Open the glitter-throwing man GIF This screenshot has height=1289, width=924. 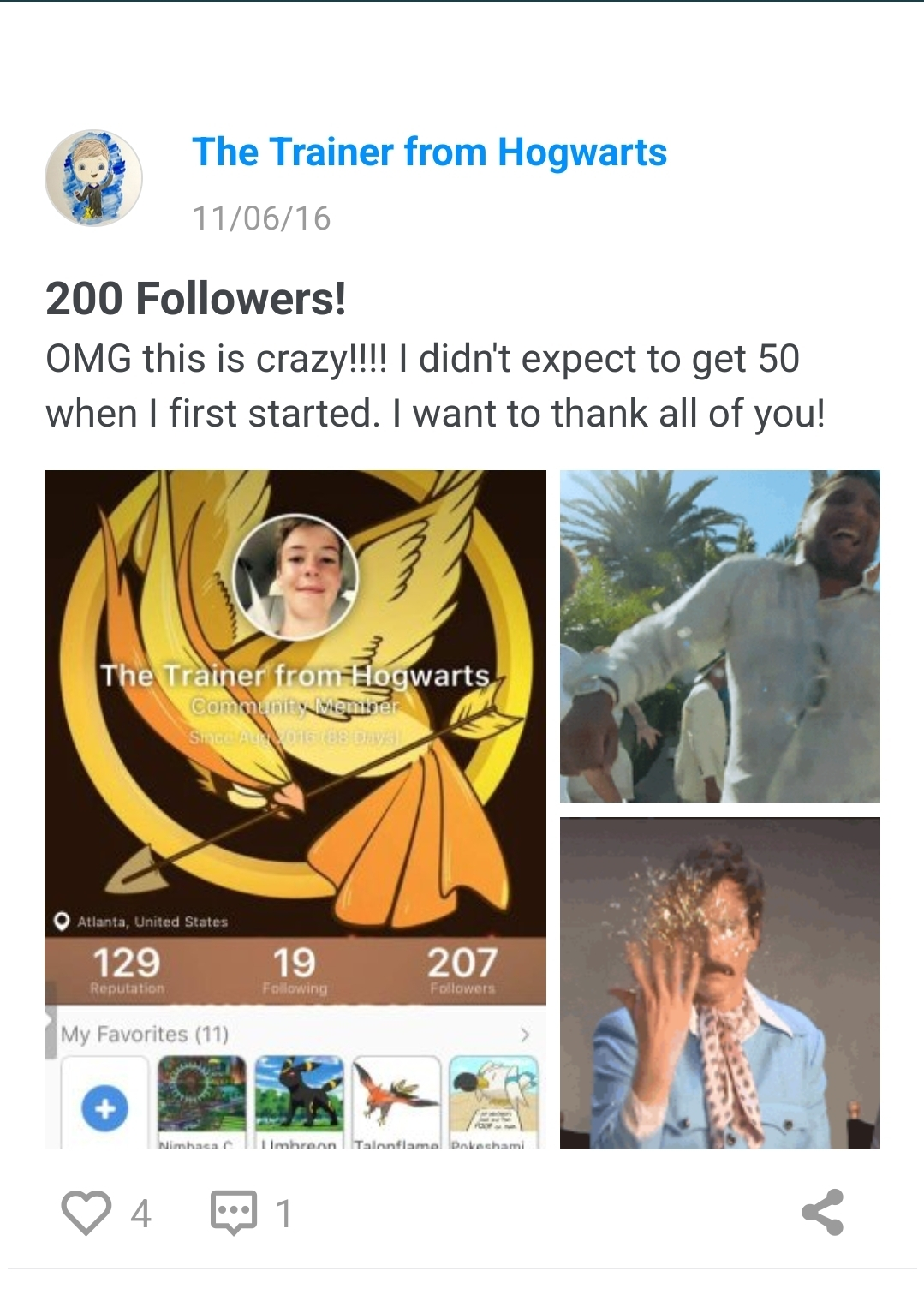[720, 983]
